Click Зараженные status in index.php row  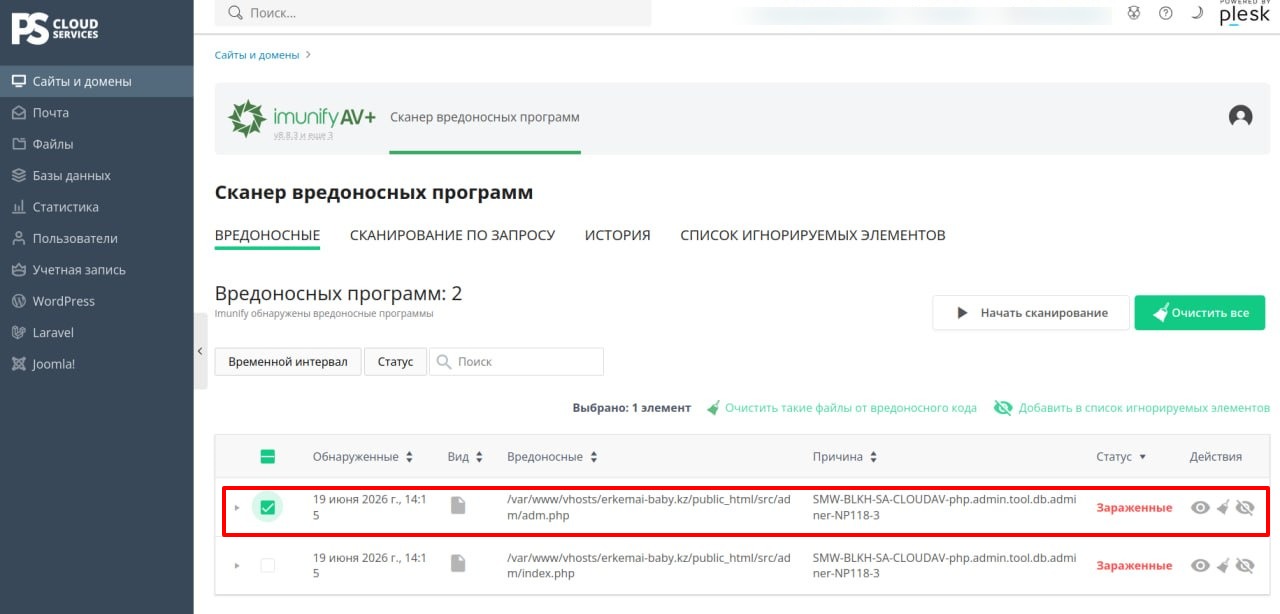(1134, 565)
